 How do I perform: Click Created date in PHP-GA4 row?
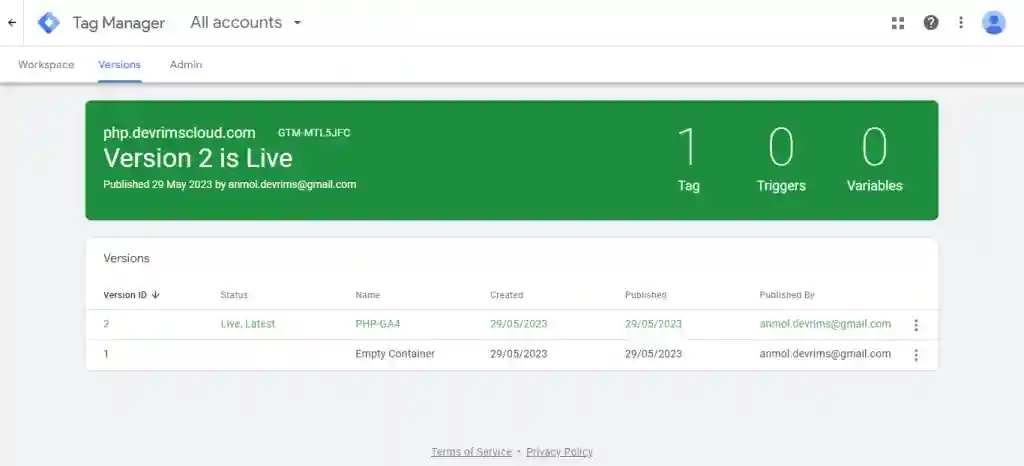coord(519,324)
